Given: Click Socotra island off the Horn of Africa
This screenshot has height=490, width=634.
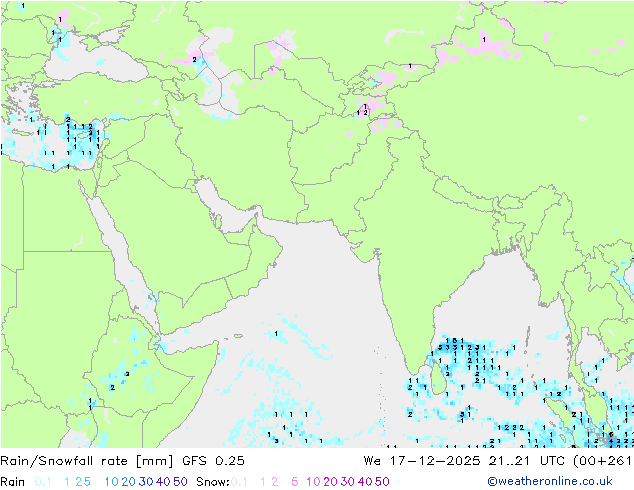Looking at the screenshot, I should (238, 336).
